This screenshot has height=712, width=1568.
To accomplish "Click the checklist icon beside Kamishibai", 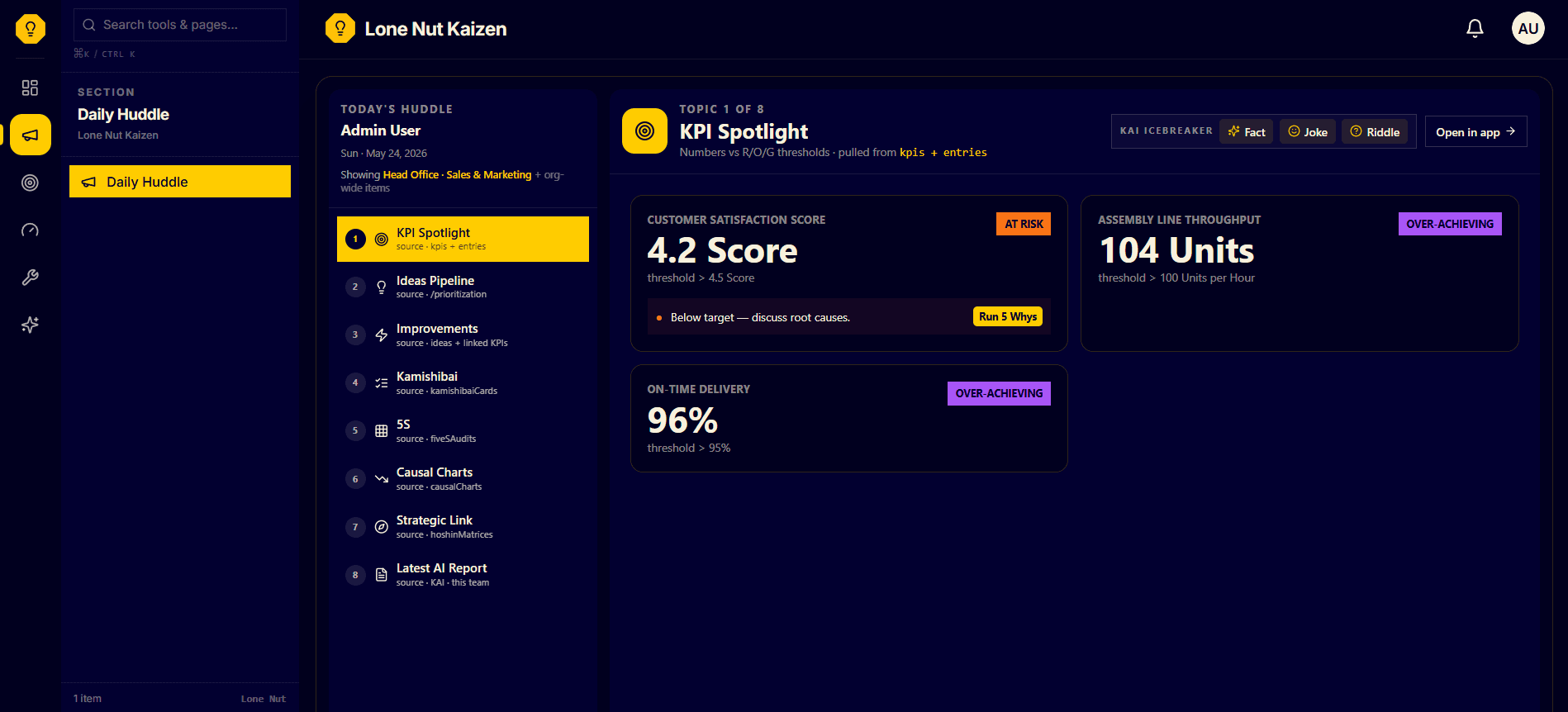I will click(x=381, y=382).
